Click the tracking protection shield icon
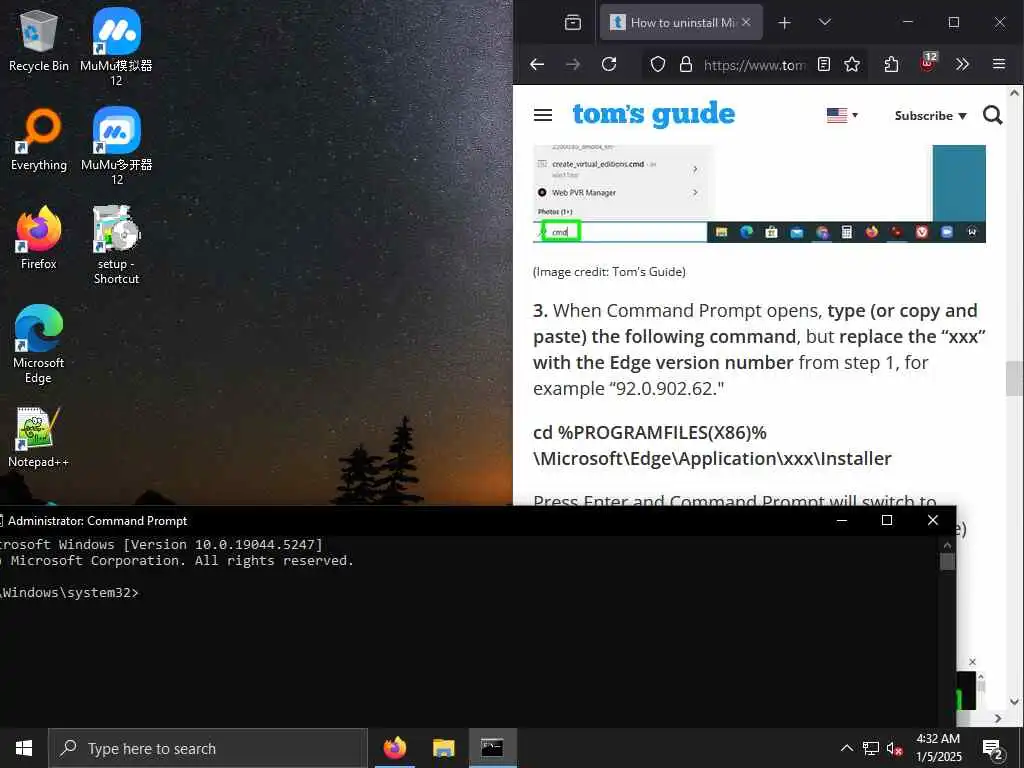 pos(658,64)
